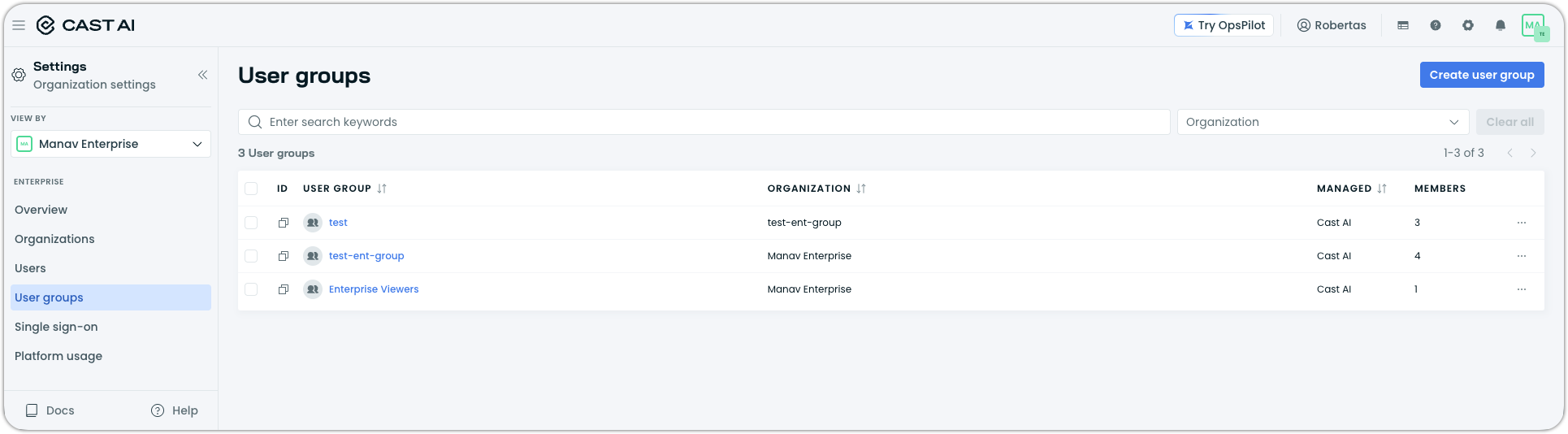
Task: Open the test-ent-group link
Action: click(366, 256)
